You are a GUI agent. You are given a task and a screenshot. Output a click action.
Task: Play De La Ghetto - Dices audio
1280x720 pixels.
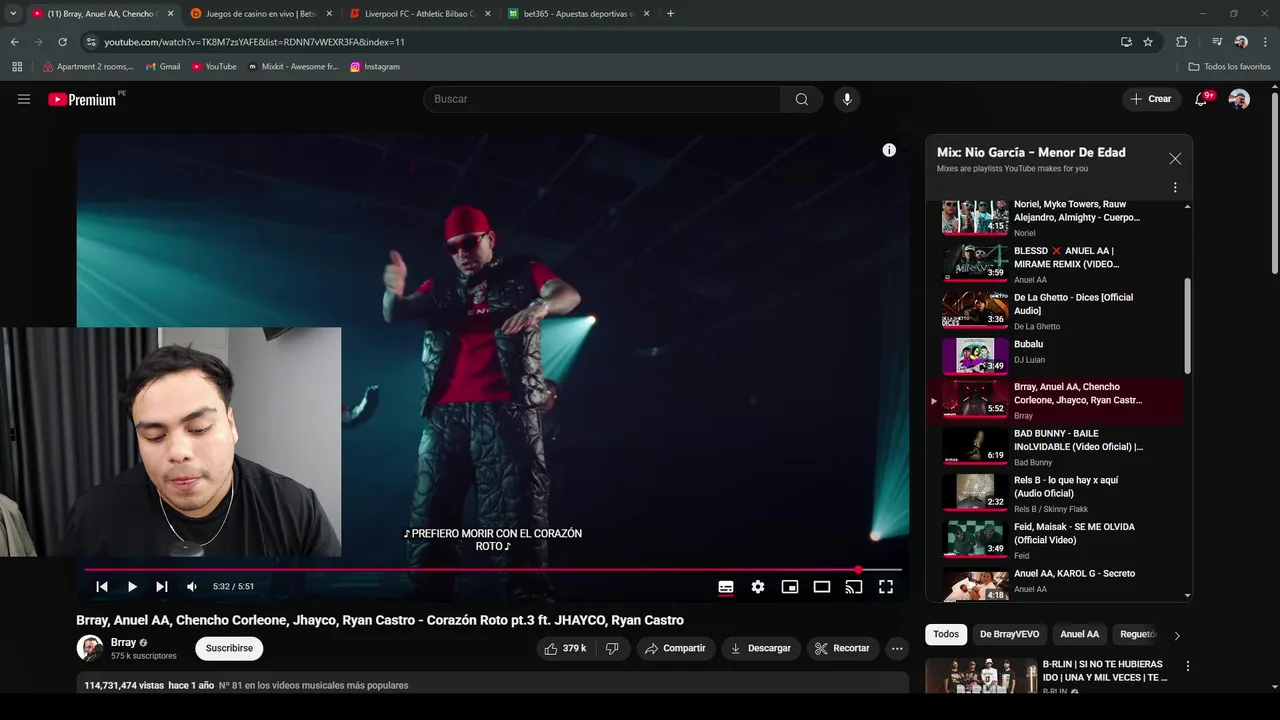(1055, 311)
